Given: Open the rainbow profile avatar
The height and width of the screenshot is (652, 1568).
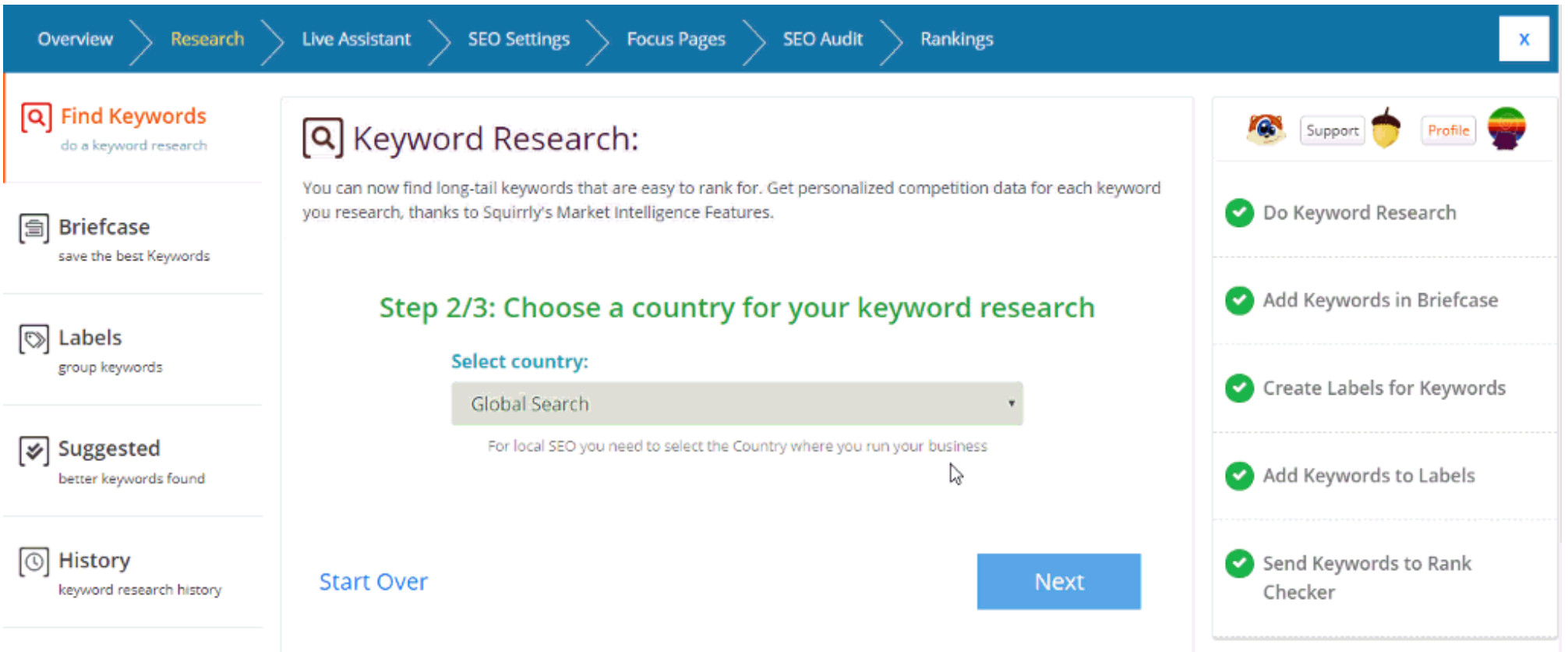Looking at the screenshot, I should (1506, 128).
